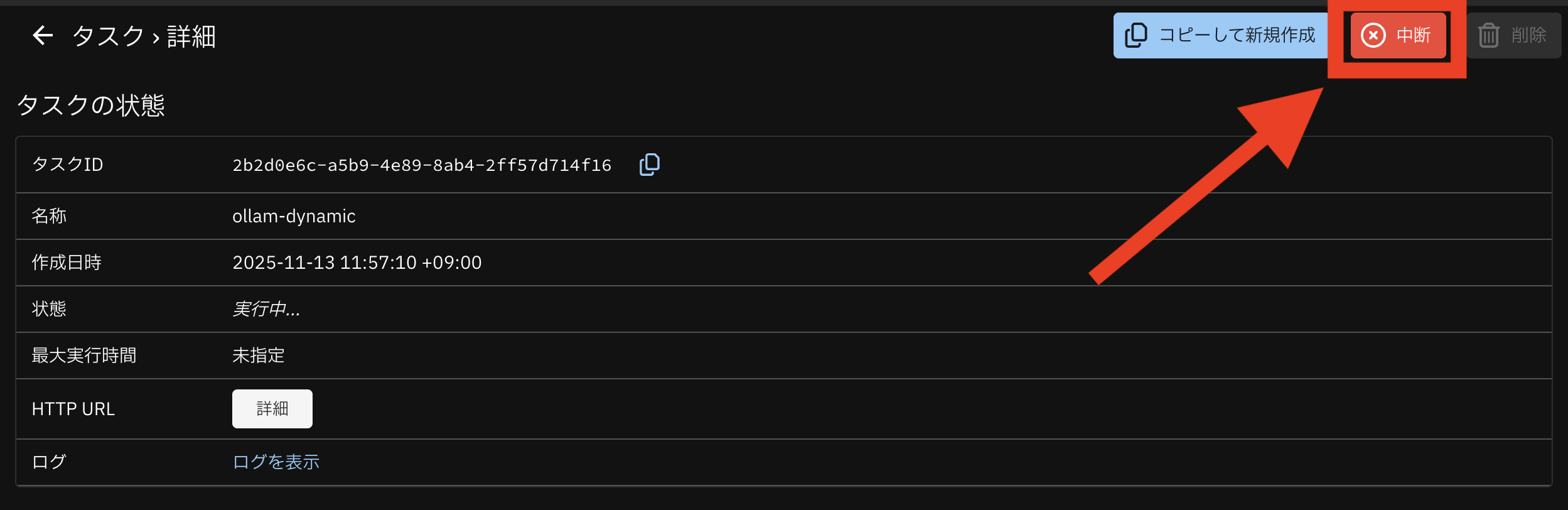Click the ollam-dynamic name value

pyautogui.click(x=294, y=216)
